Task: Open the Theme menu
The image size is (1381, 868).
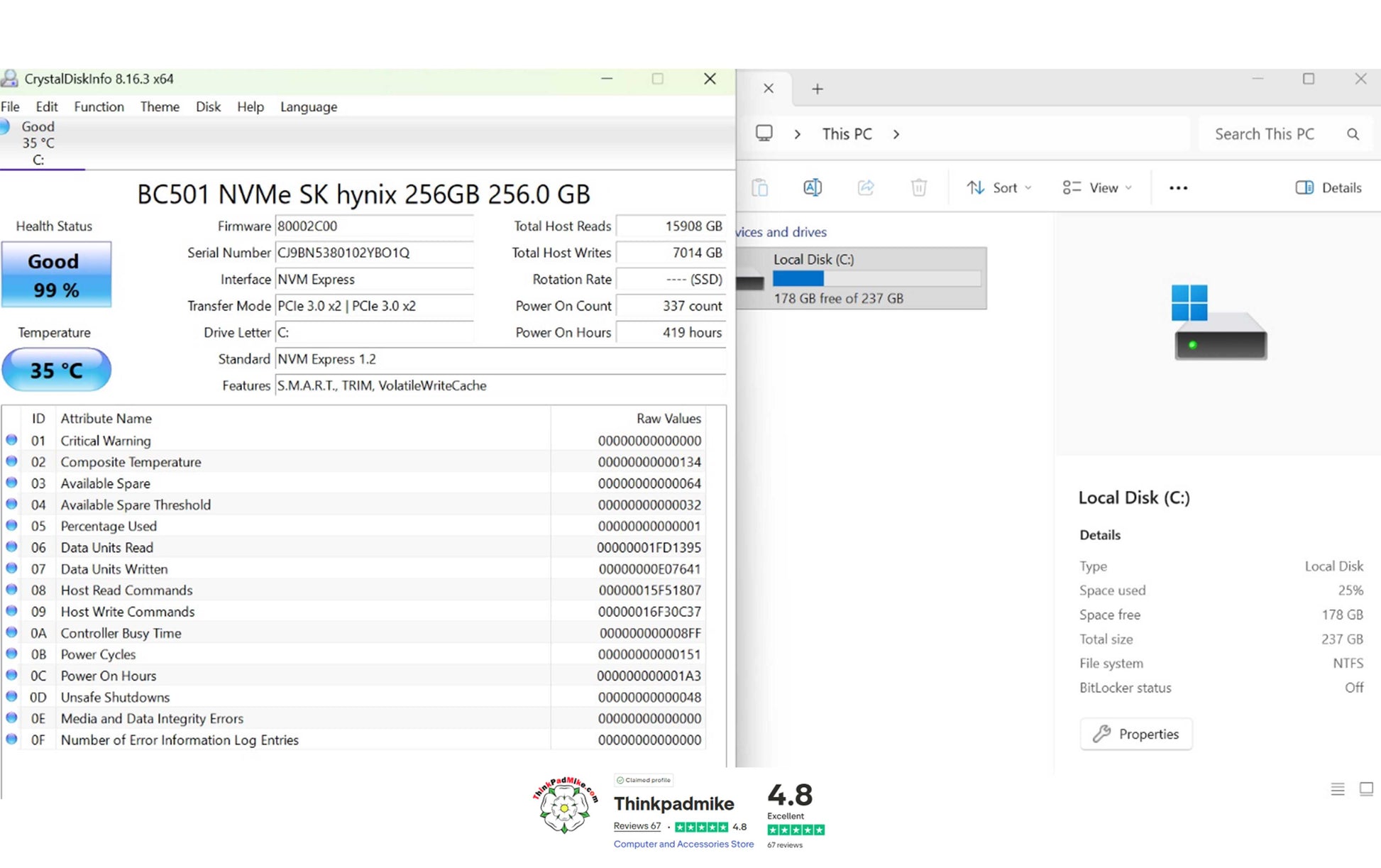Action: pyautogui.click(x=160, y=106)
